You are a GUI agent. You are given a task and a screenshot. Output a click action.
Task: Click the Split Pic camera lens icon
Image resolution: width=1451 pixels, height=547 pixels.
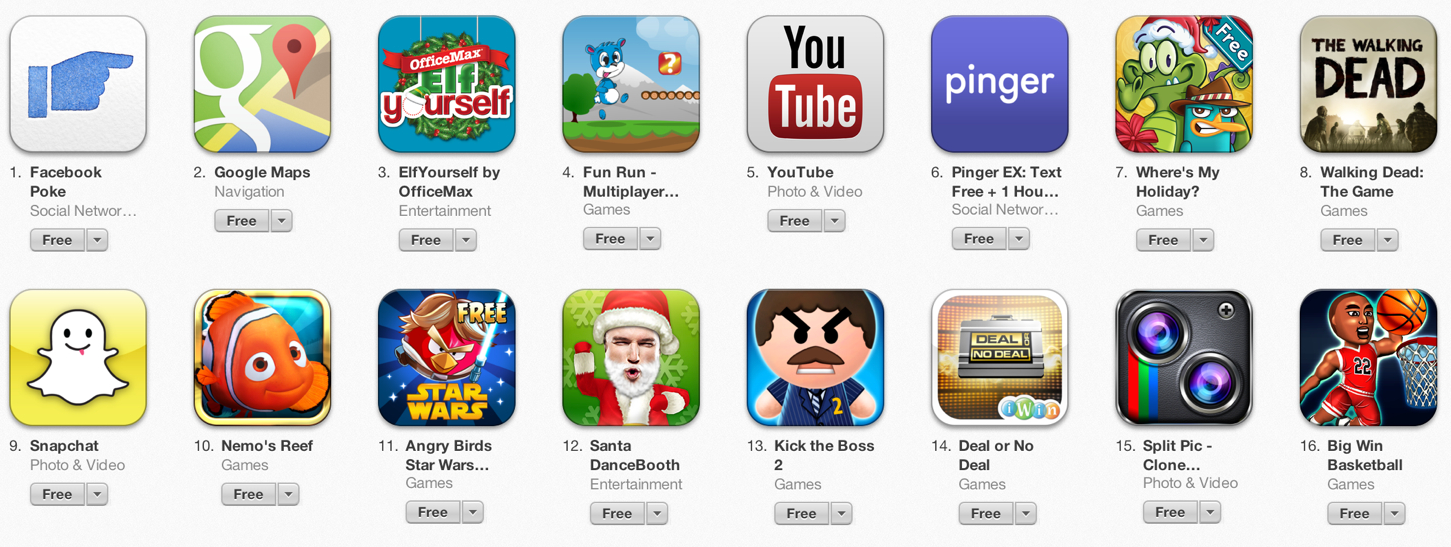click(1184, 358)
